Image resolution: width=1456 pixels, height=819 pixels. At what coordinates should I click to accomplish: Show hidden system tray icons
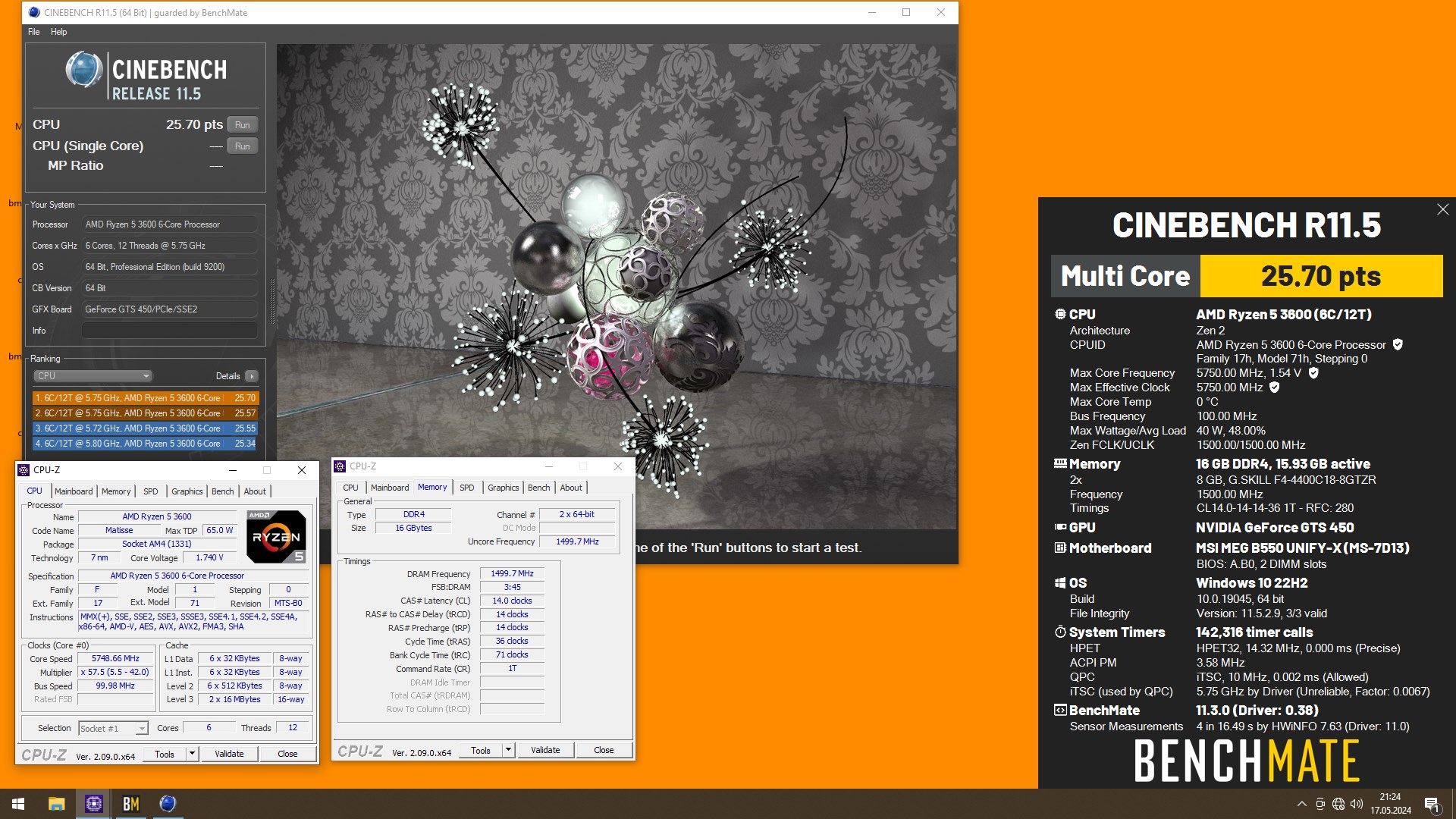coord(1302,804)
